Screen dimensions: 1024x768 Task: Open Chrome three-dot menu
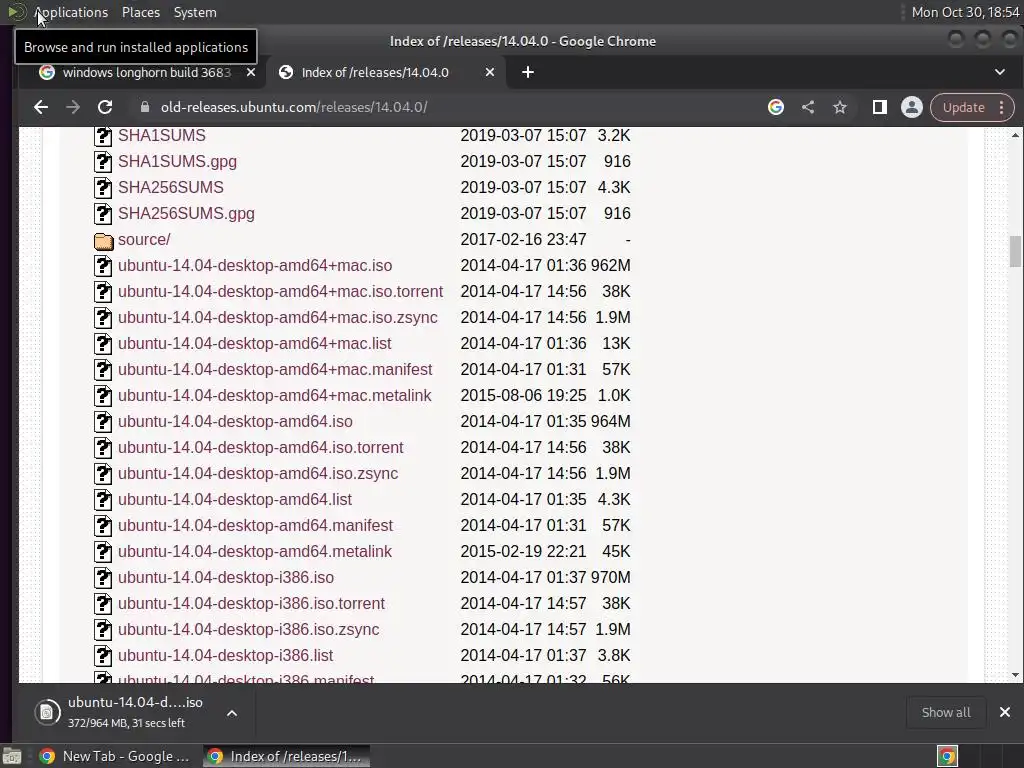pyautogui.click(x=1002, y=107)
